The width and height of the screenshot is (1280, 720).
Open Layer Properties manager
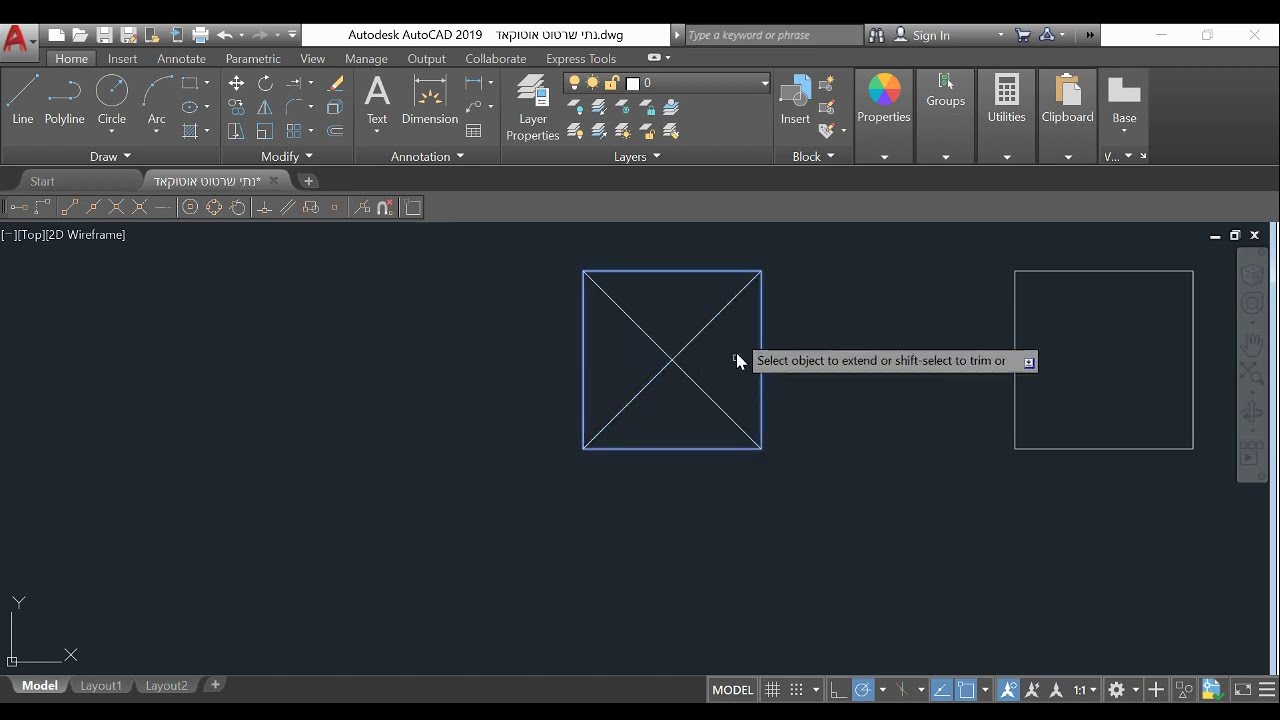click(532, 108)
